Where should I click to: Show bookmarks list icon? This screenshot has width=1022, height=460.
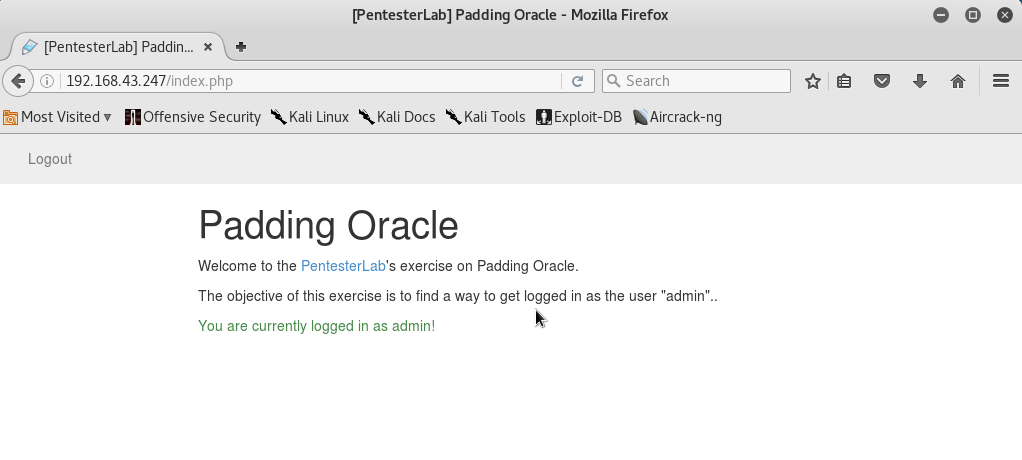tap(844, 81)
